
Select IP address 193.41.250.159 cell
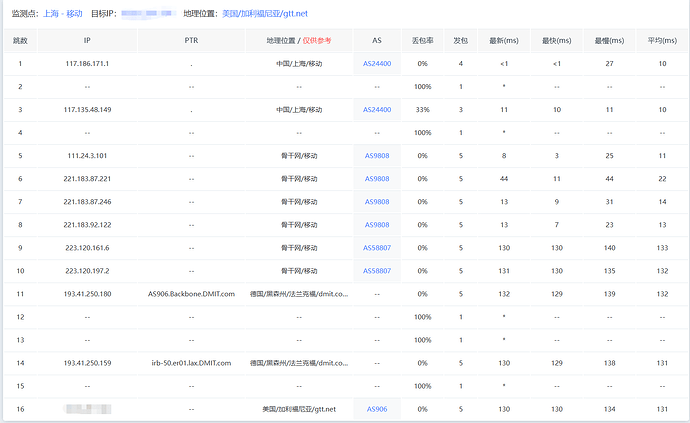click(x=87, y=363)
